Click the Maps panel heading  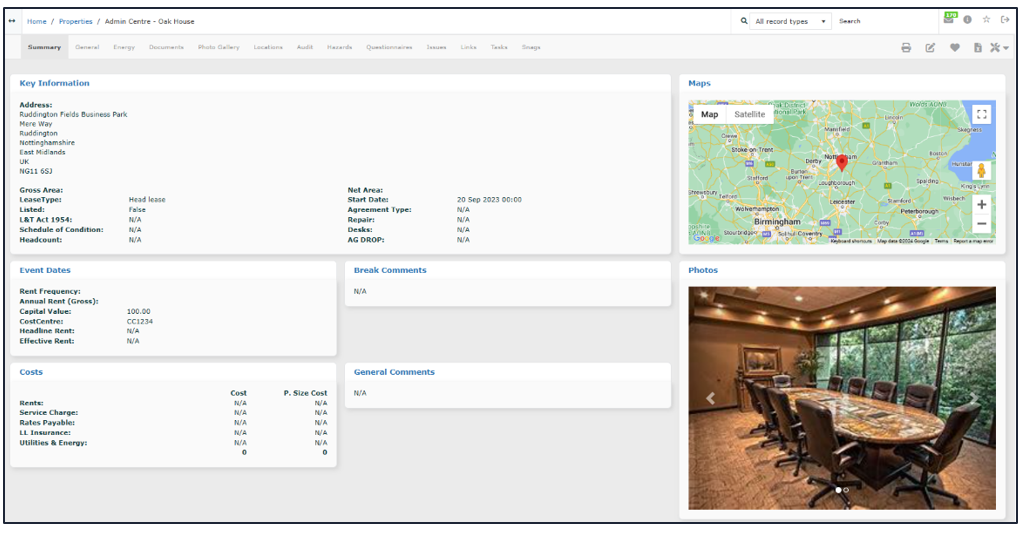(x=699, y=83)
